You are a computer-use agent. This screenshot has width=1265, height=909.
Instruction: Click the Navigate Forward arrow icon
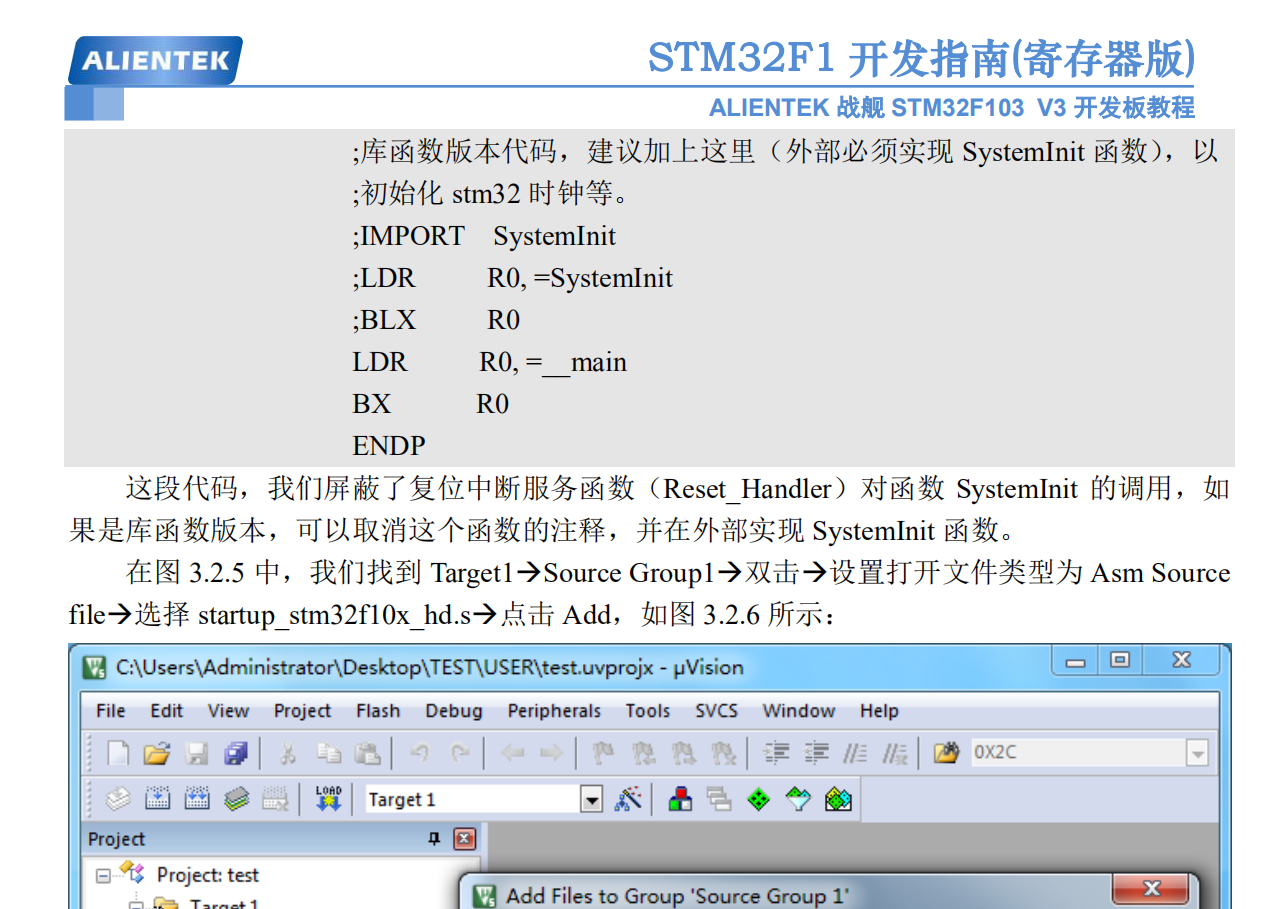[x=550, y=753]
